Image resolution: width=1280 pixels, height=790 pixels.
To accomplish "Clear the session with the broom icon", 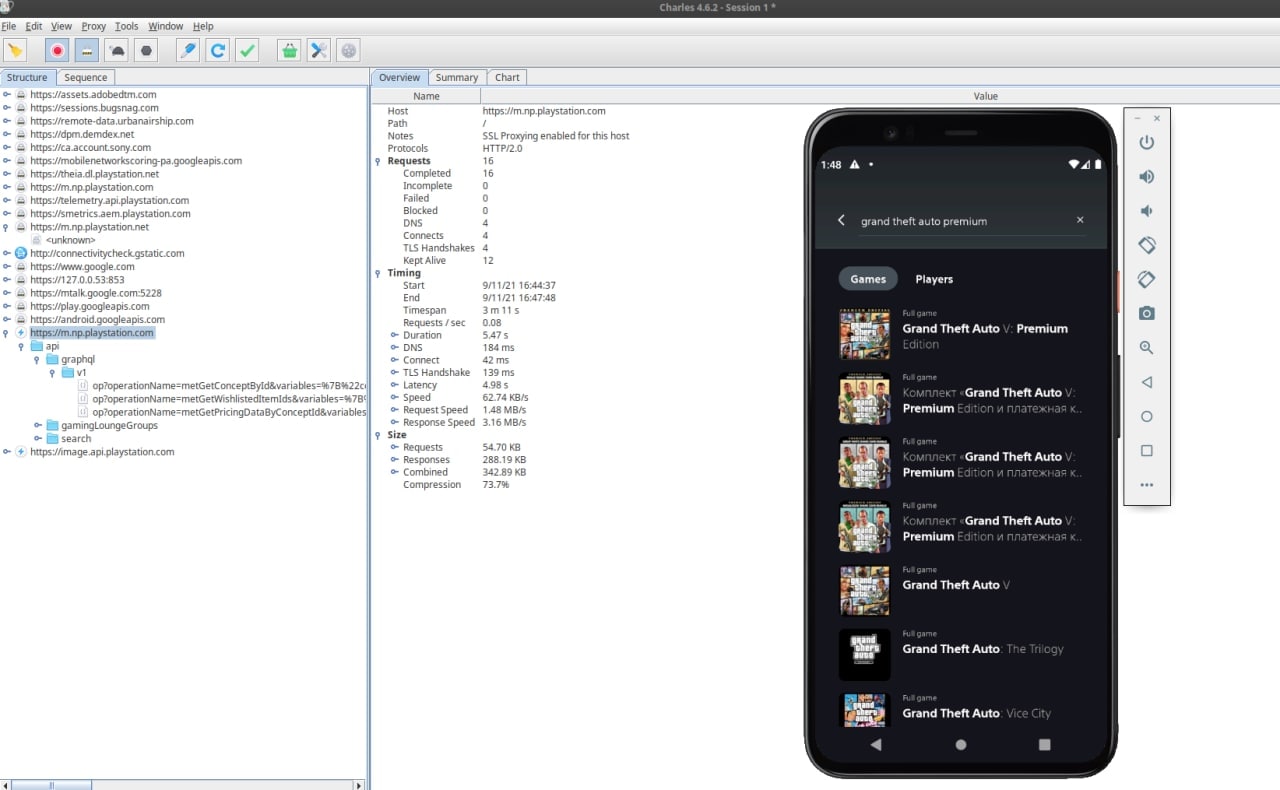I will click(x=15, y=50).
